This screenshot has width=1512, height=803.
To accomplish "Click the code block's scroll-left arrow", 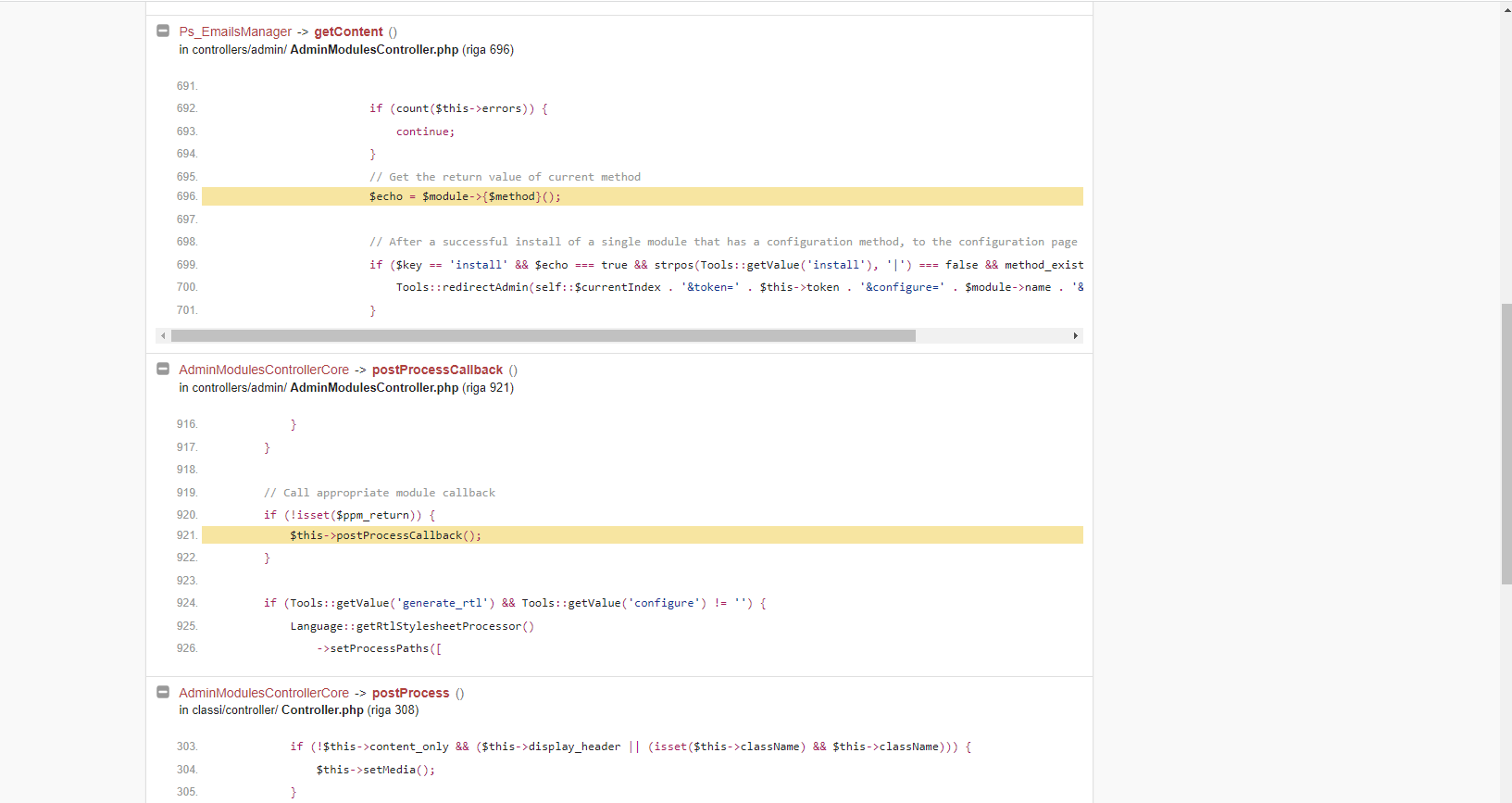I will coord(164,336).
